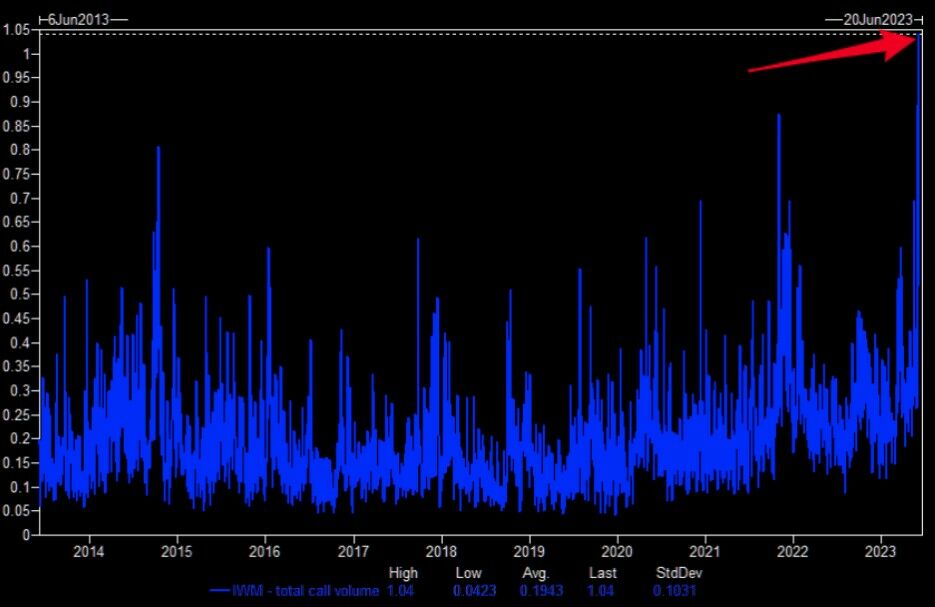
Task: Select the 0.95 y-axis label
Action: [17, 78]
